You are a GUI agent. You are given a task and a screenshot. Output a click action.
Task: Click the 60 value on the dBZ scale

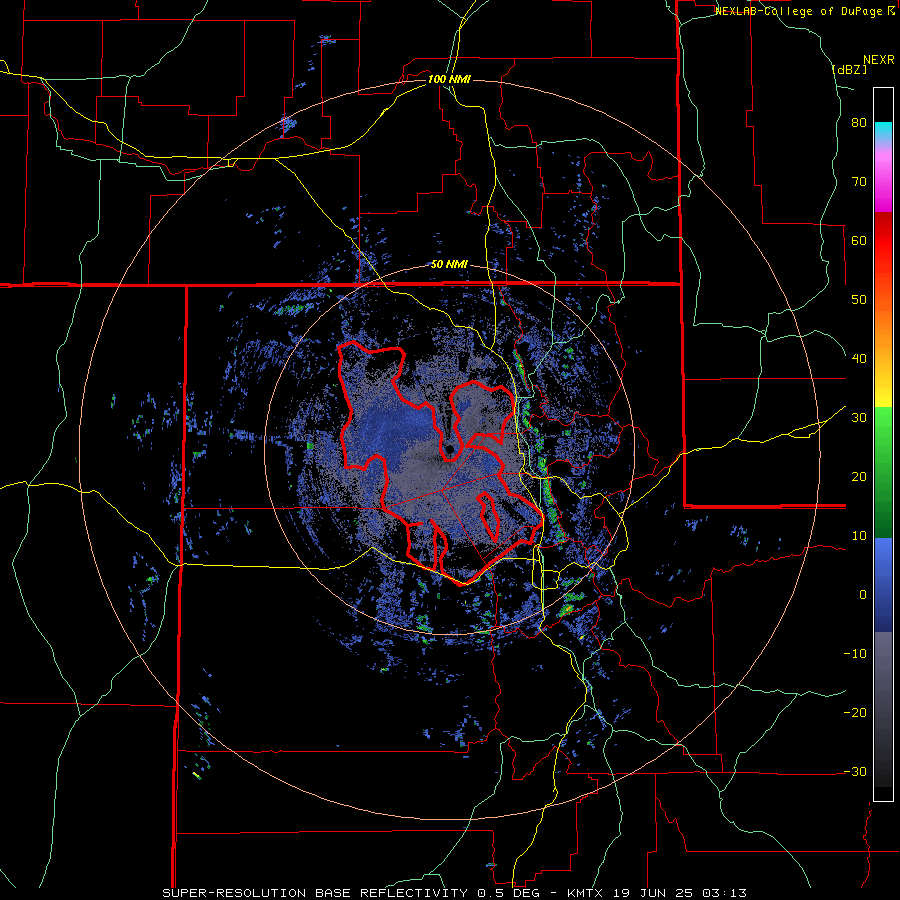click(x=859, y=240)
